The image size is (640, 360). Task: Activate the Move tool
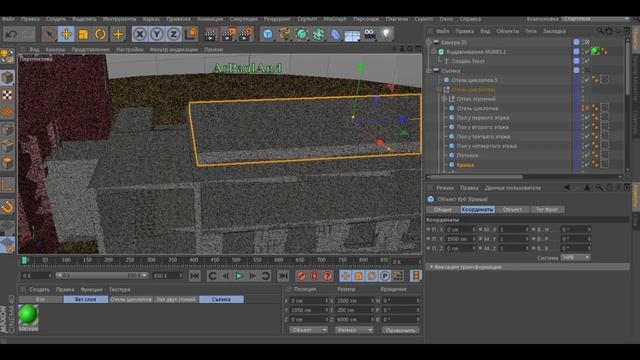pos(66,34)
